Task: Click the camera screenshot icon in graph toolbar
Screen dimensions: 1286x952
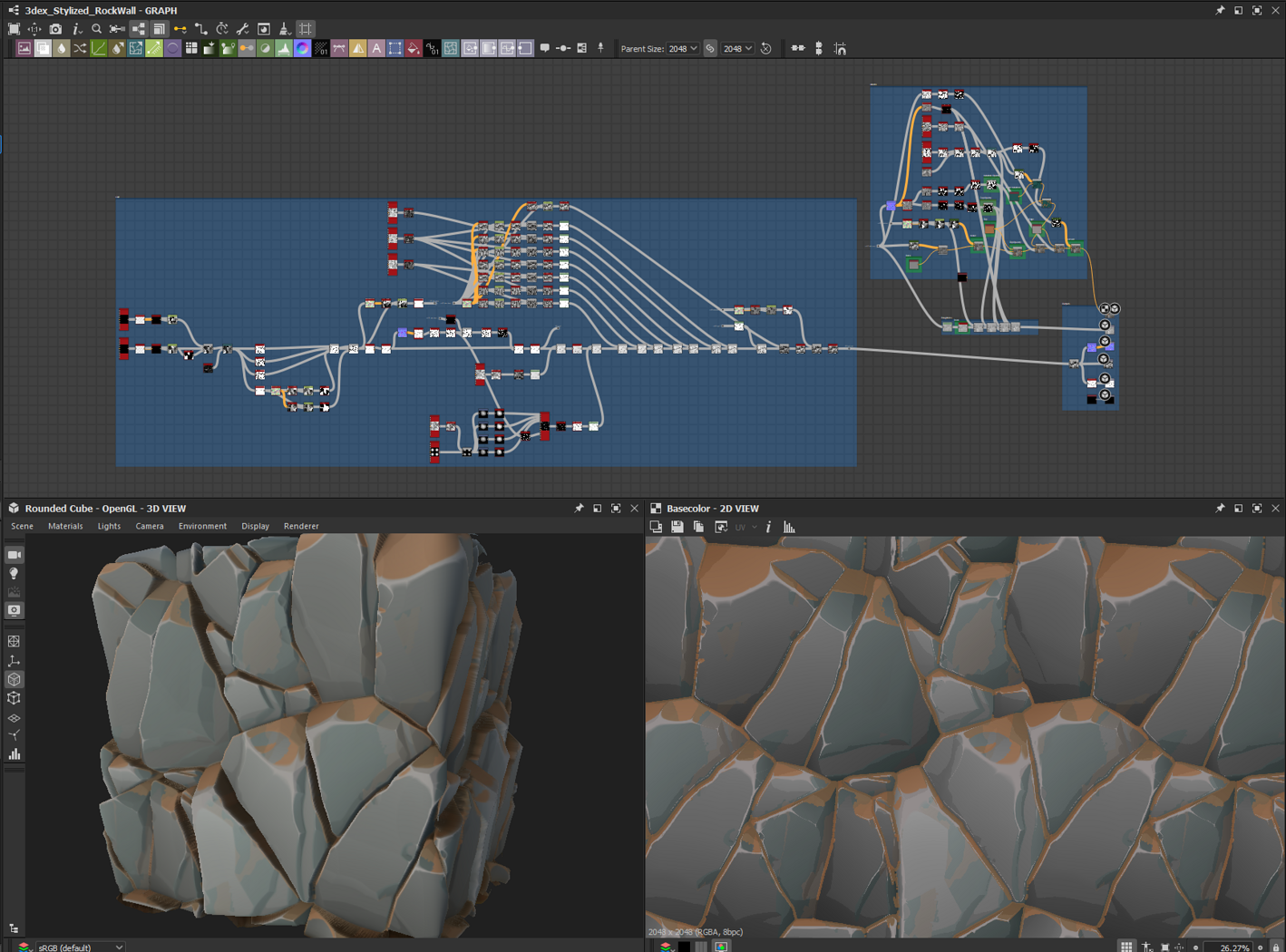Action: click(55, 29)
